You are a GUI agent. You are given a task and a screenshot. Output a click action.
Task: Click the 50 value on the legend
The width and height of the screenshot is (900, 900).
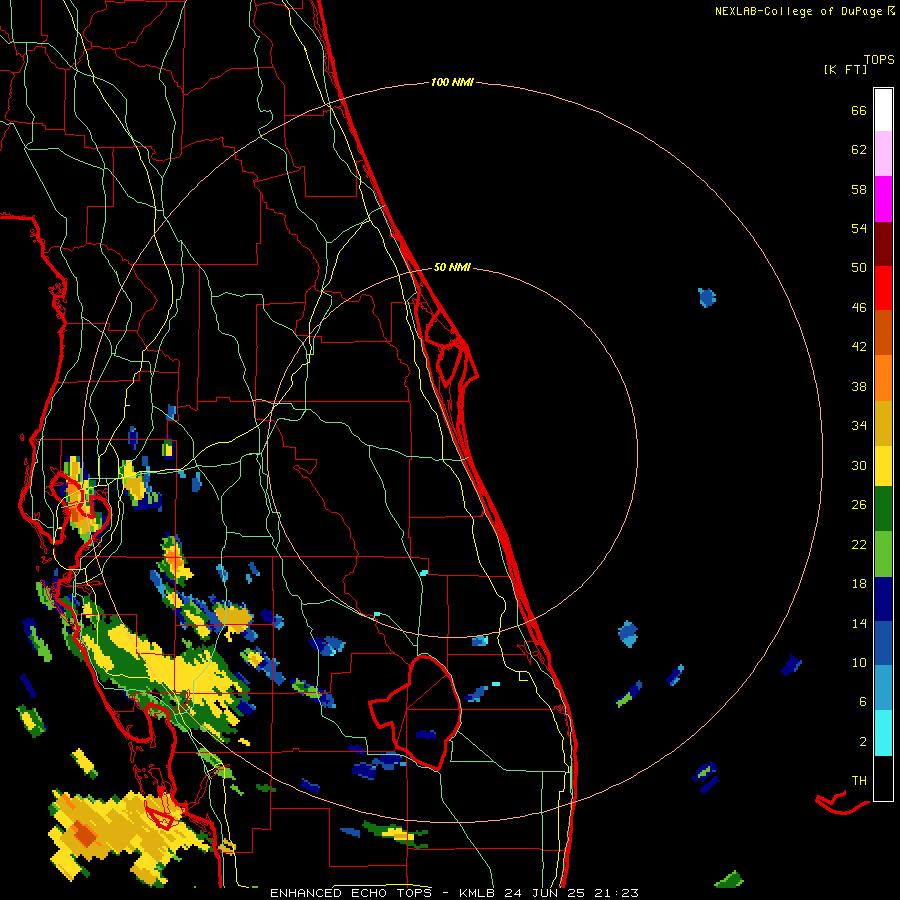tap(859, 268)
